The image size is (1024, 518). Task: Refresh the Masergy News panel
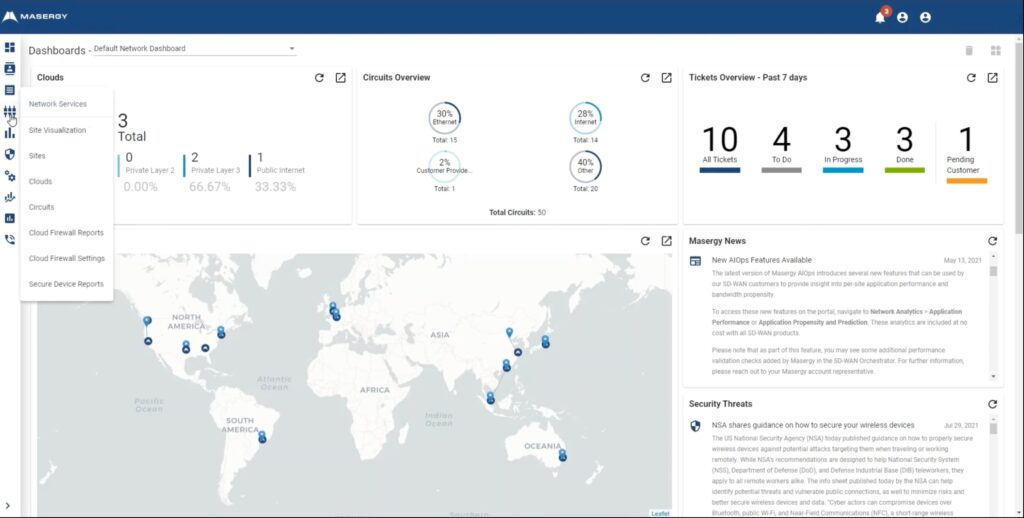(993, 241)
